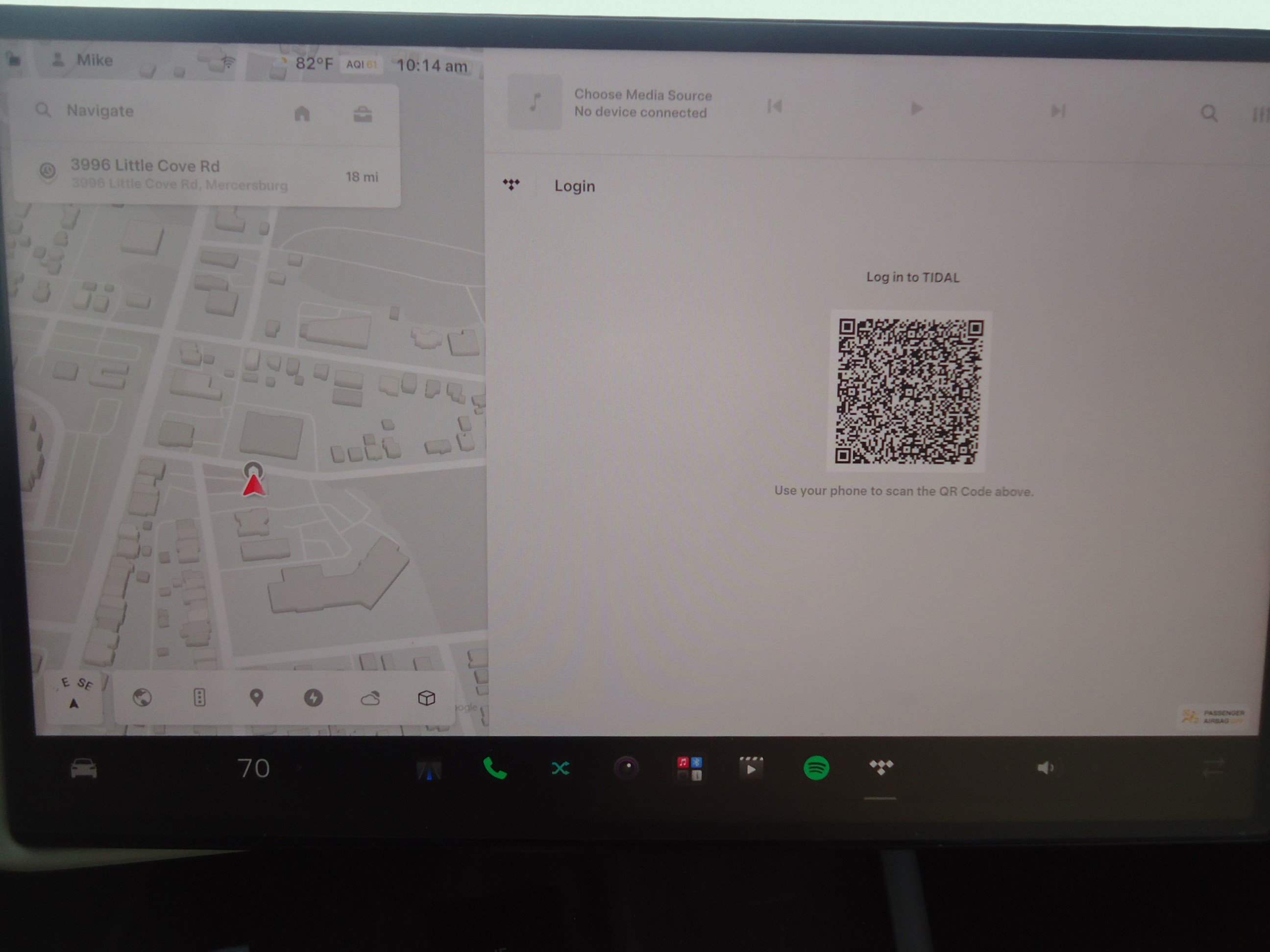Open the Phone app
This screenshot has height=952, width=1270.
[x=495, y=768]
